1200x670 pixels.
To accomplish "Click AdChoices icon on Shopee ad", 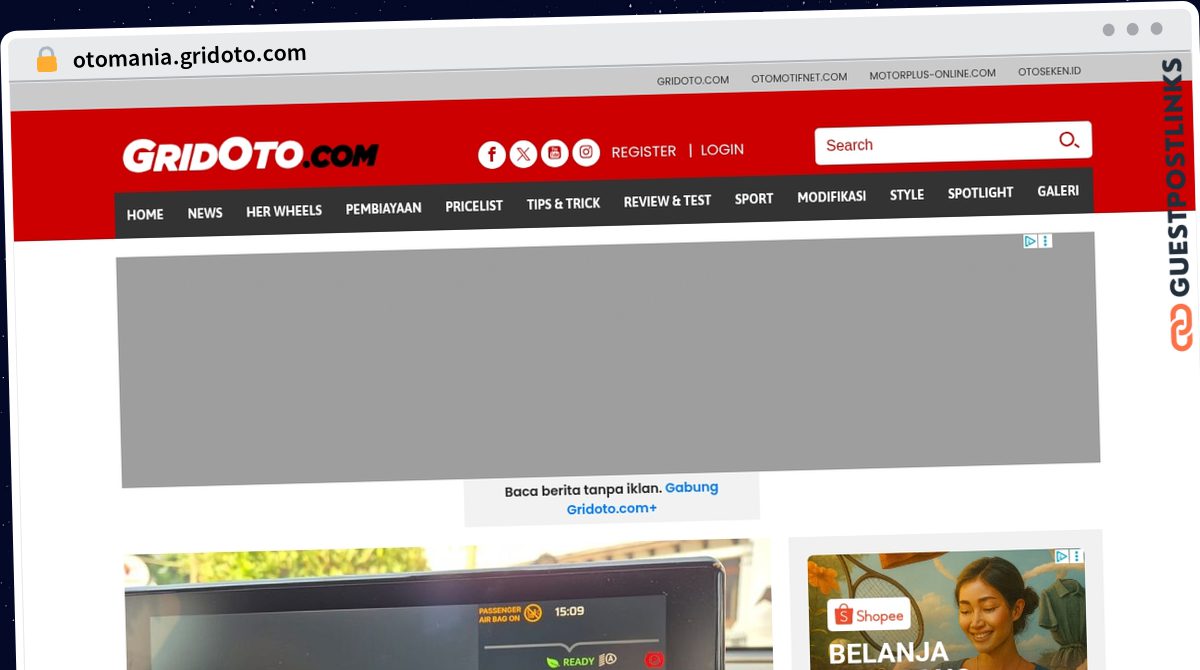I will [1063, 556].
